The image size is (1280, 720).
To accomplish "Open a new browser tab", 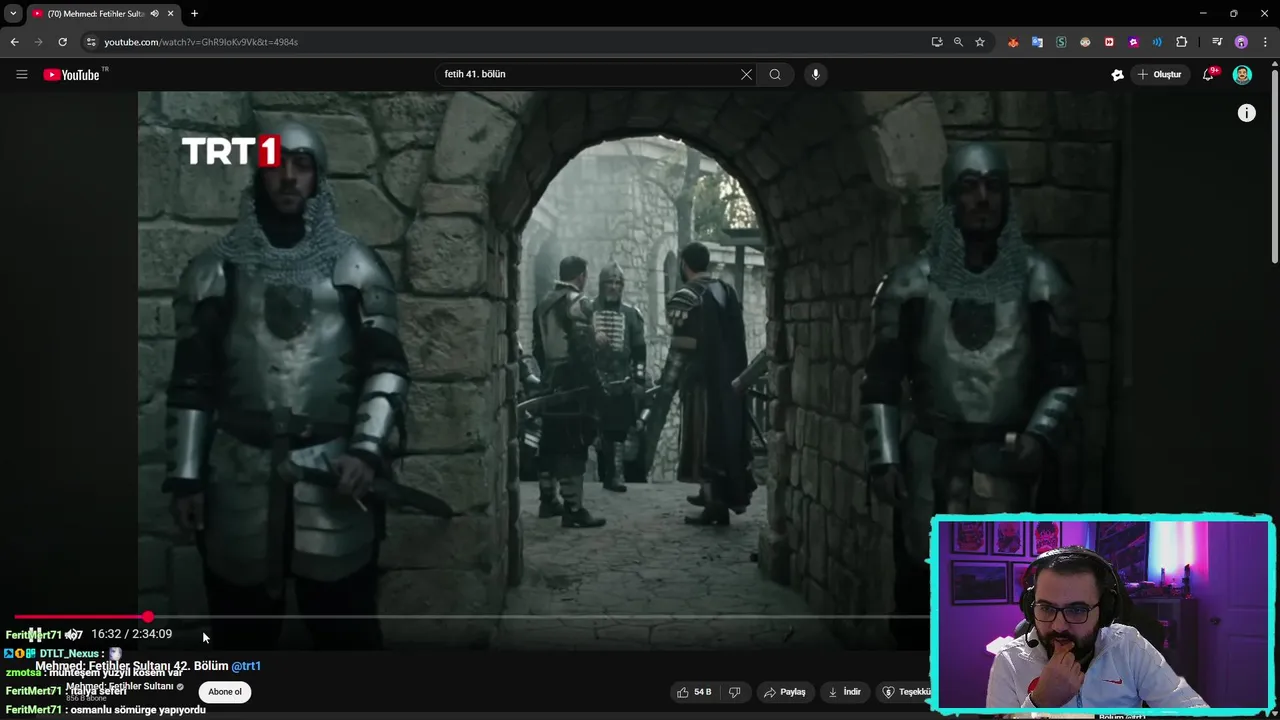I will point(194,13).
